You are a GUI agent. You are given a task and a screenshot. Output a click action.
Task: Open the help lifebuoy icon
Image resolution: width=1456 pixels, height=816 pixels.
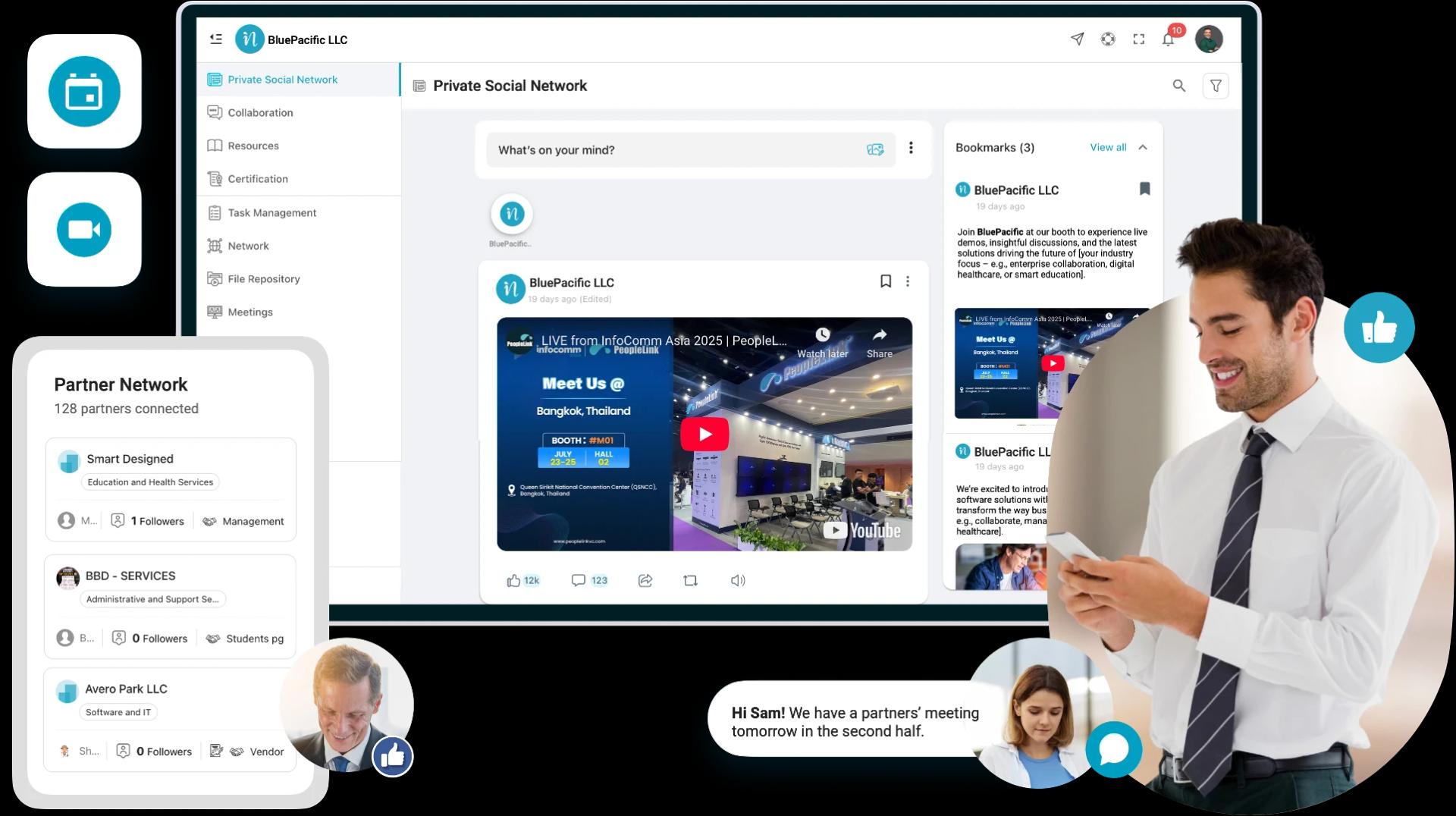(1108, 39)
